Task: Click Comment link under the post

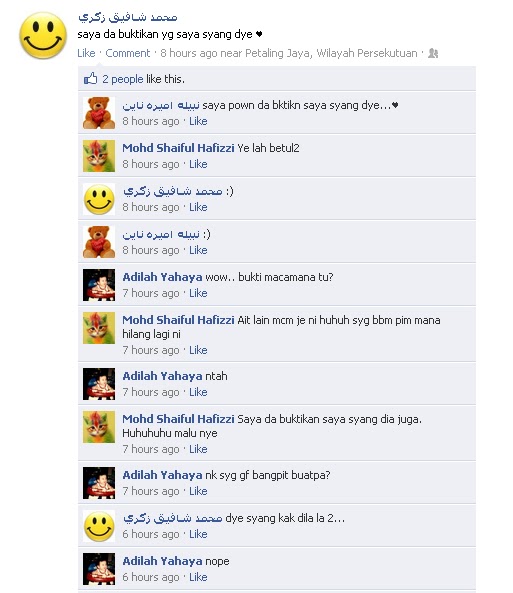Action: 127,53
